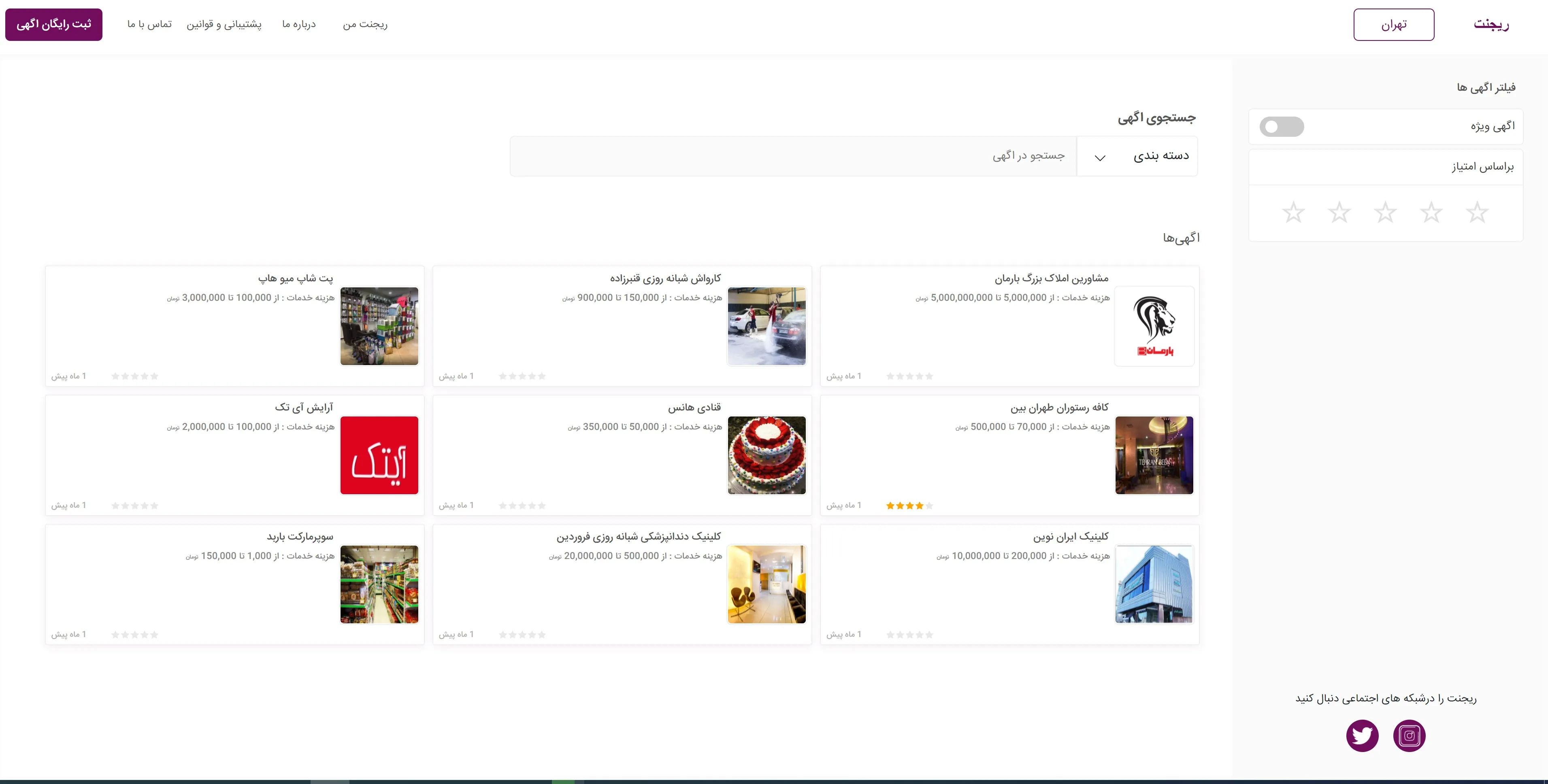This screenshot has width=1548, height=784.
Task: Open the درباره ما menu item
Action: click(x=299, y=24)
